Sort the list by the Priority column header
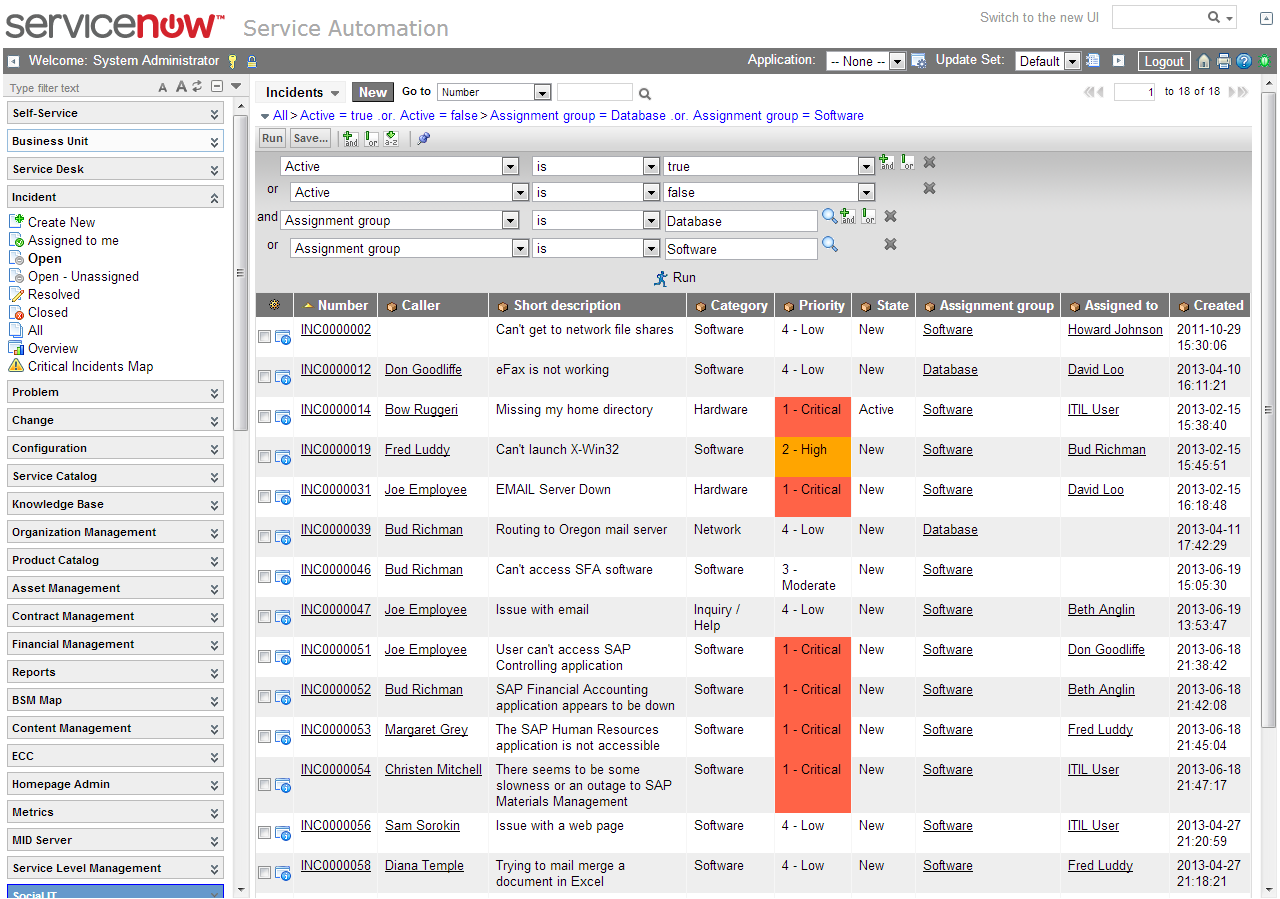 (x=821, y=305)
